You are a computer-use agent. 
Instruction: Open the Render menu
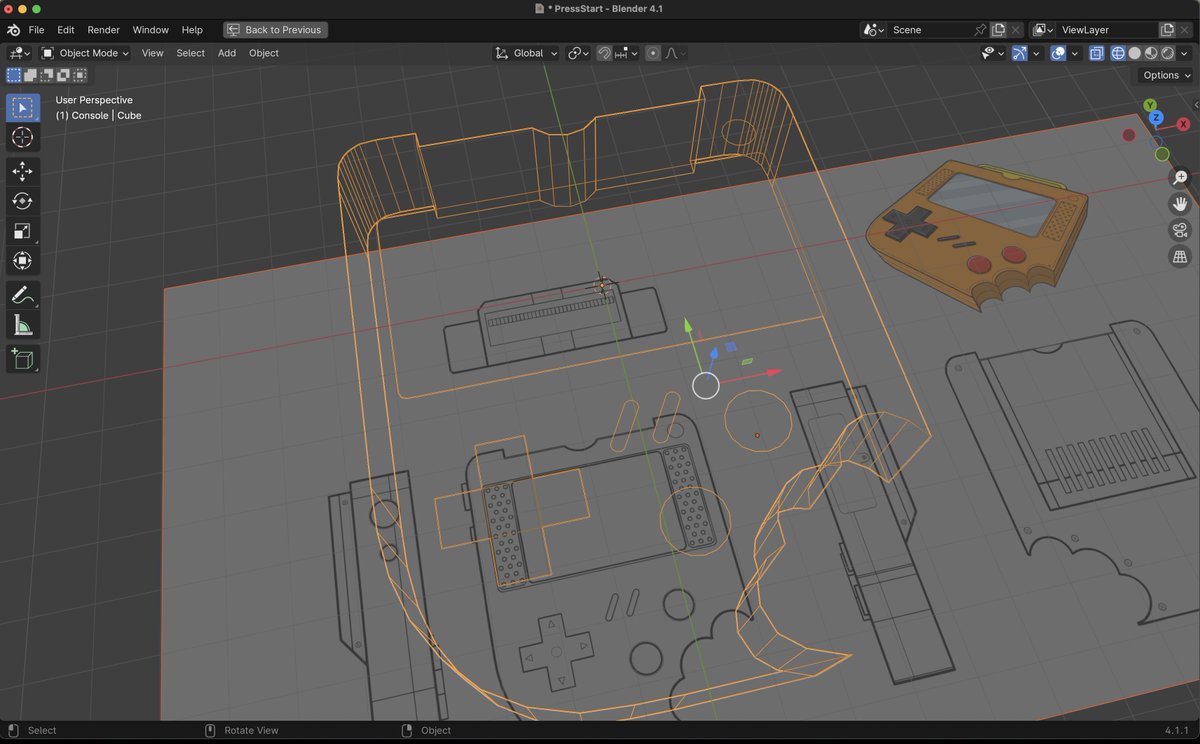[103, 30]
